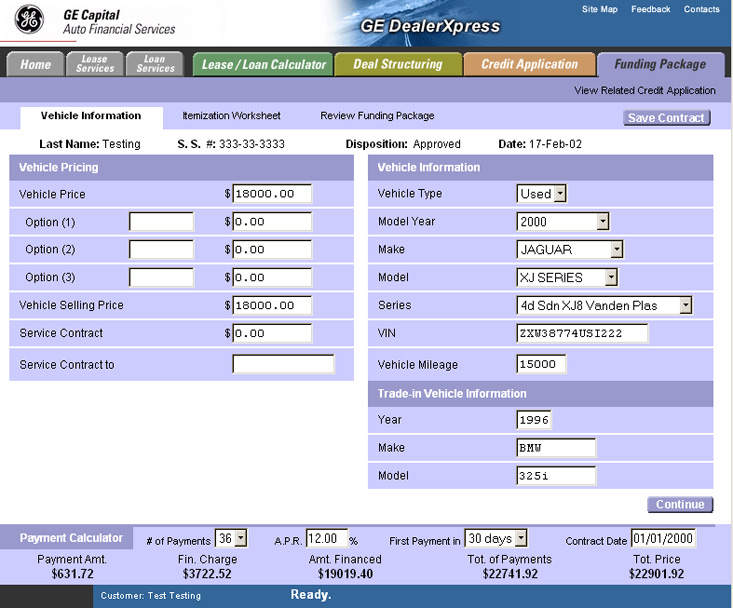
Task: Open the First Payment in dropdown
Action: click(496, 538)
